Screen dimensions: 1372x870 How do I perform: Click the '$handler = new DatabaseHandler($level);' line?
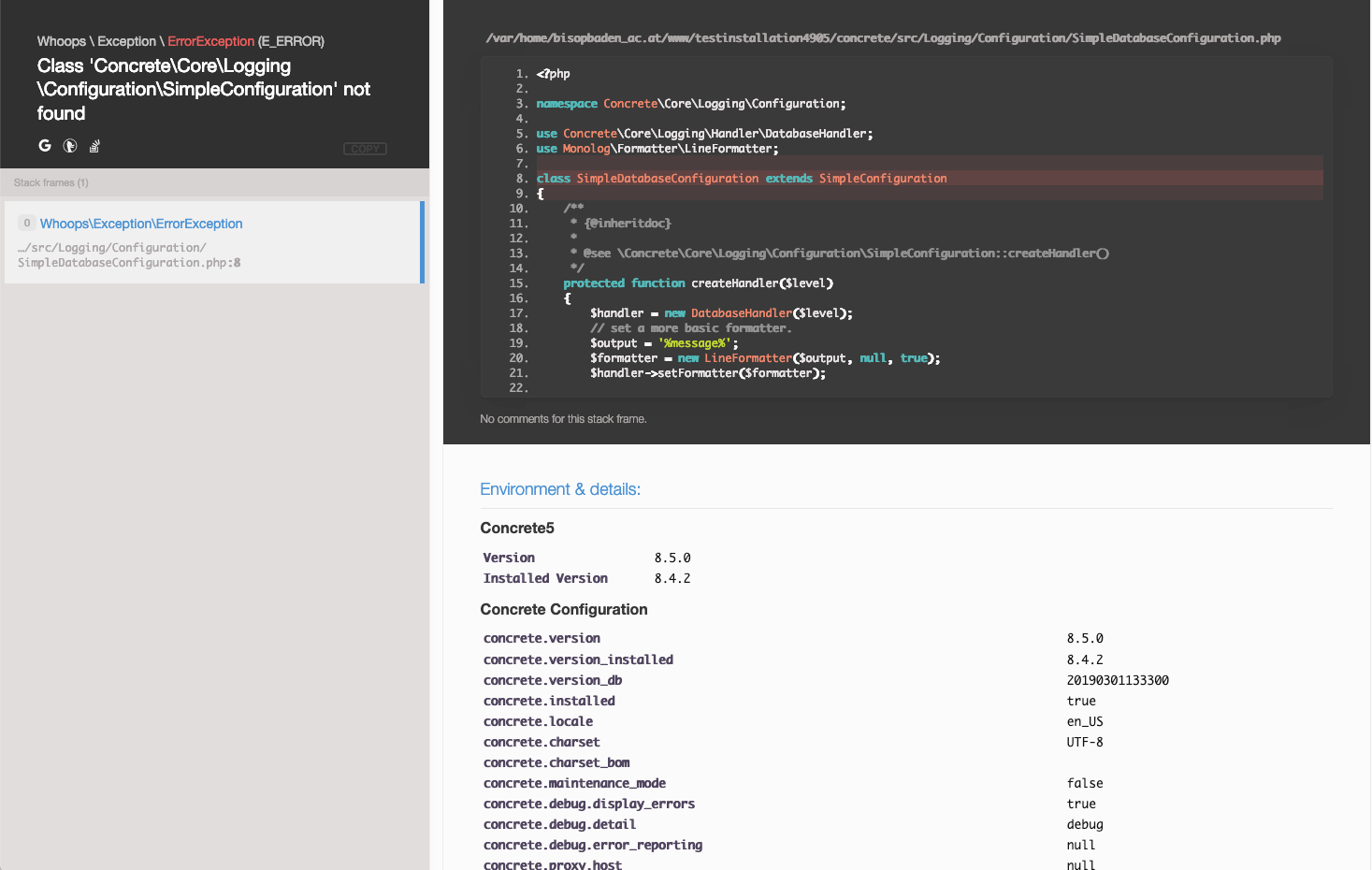point(721,313)
